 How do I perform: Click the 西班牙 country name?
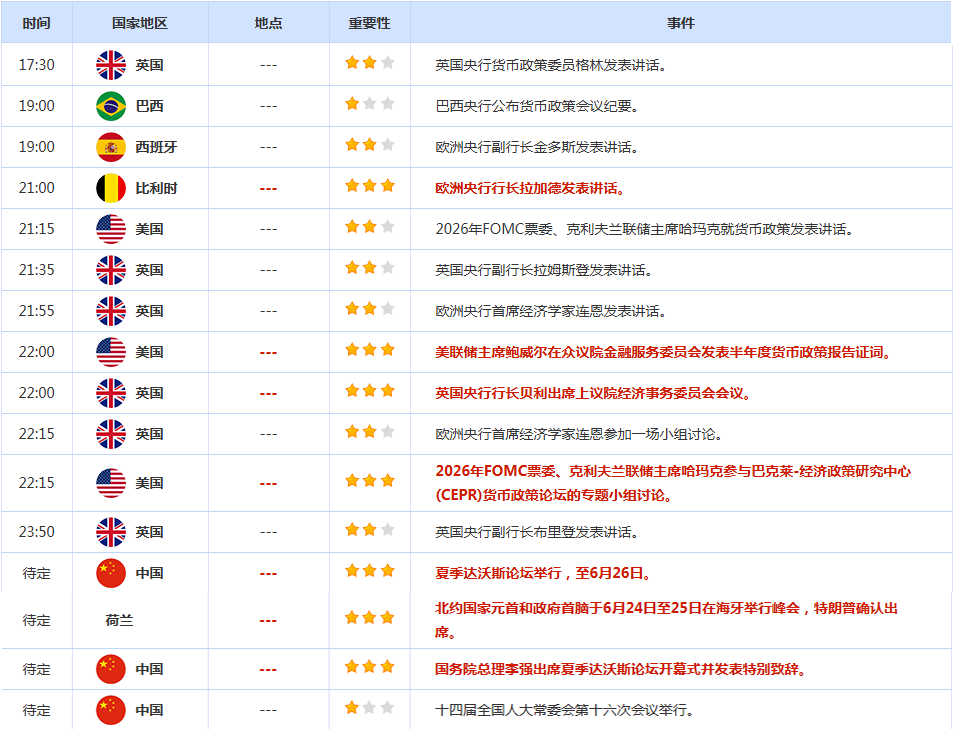[156, 147]
